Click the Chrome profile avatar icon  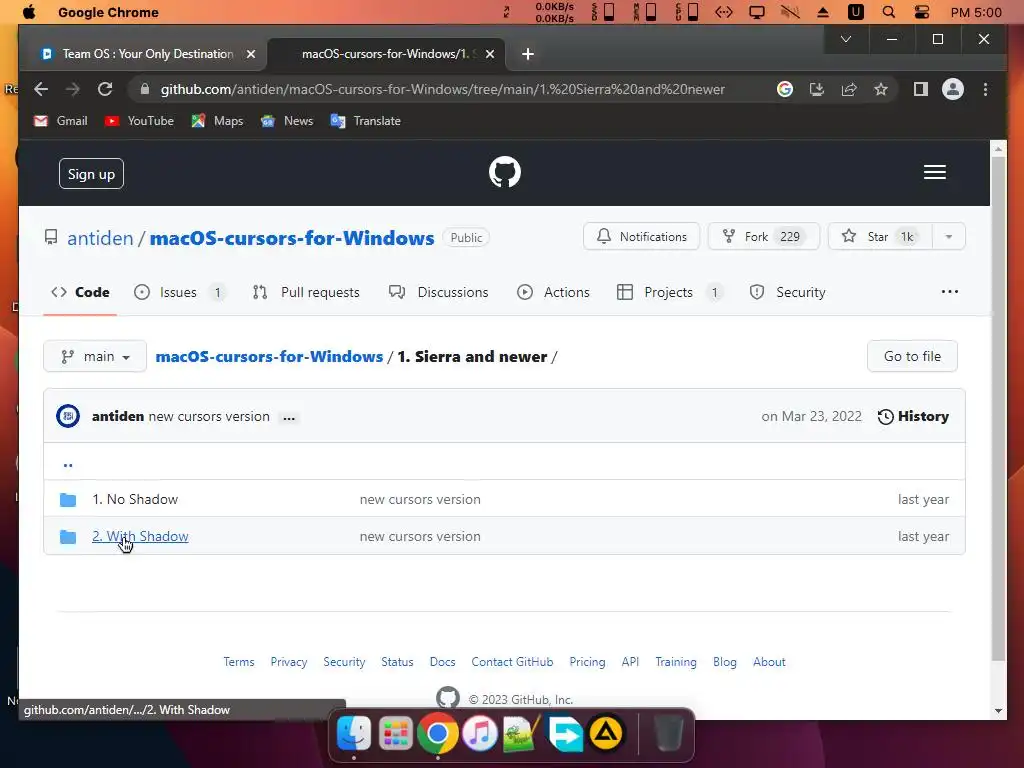pyautogui.click(x=953, y=89)
